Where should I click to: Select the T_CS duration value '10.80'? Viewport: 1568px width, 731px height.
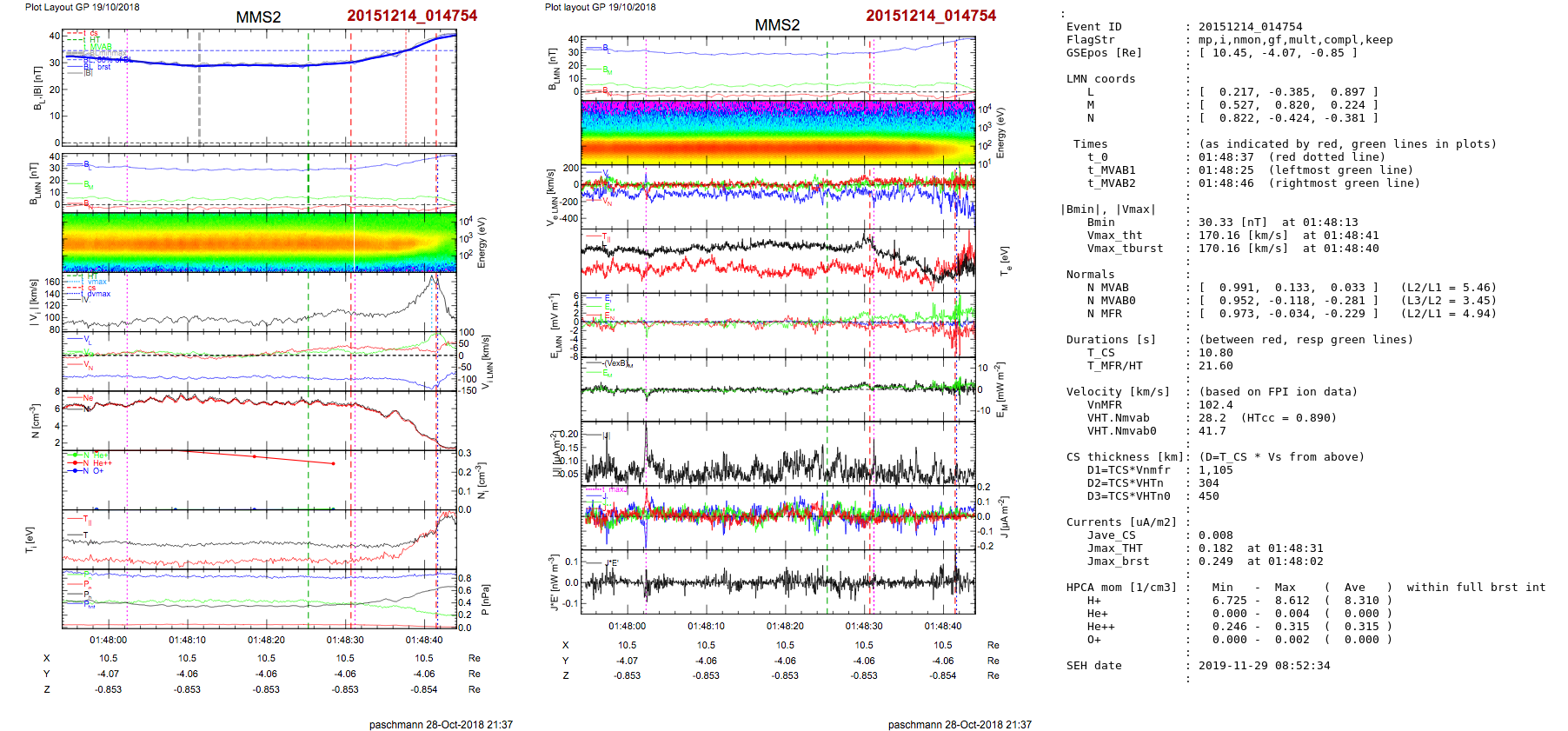tap(1216, 353)
